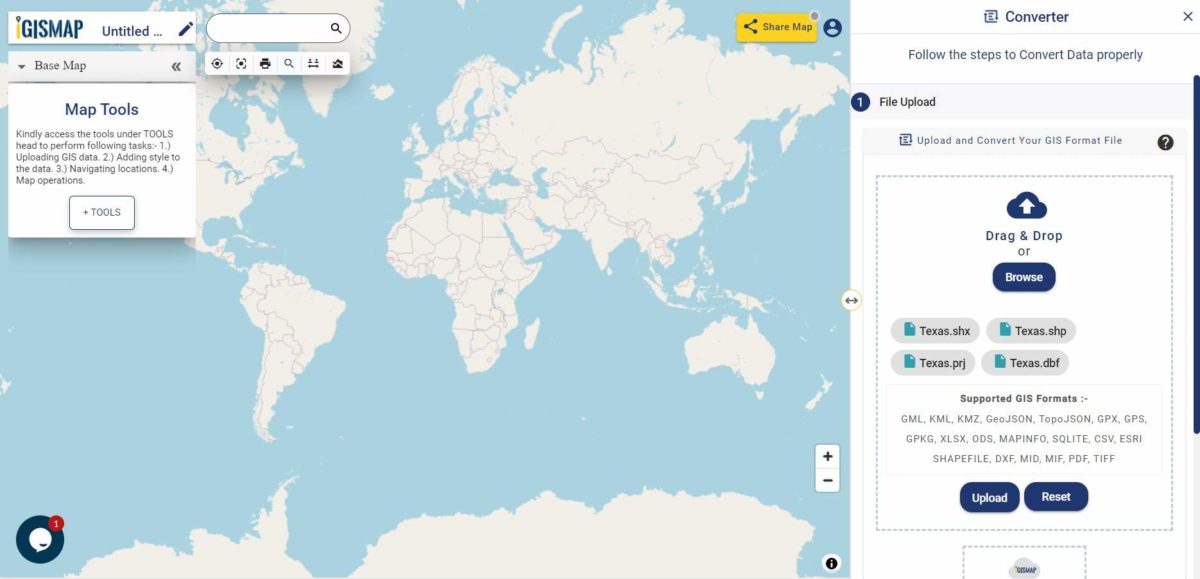Image resolution: width=1200 pixels, height=579 pixels.
Task: Click the Upload button to convert files
Action: 989,497
